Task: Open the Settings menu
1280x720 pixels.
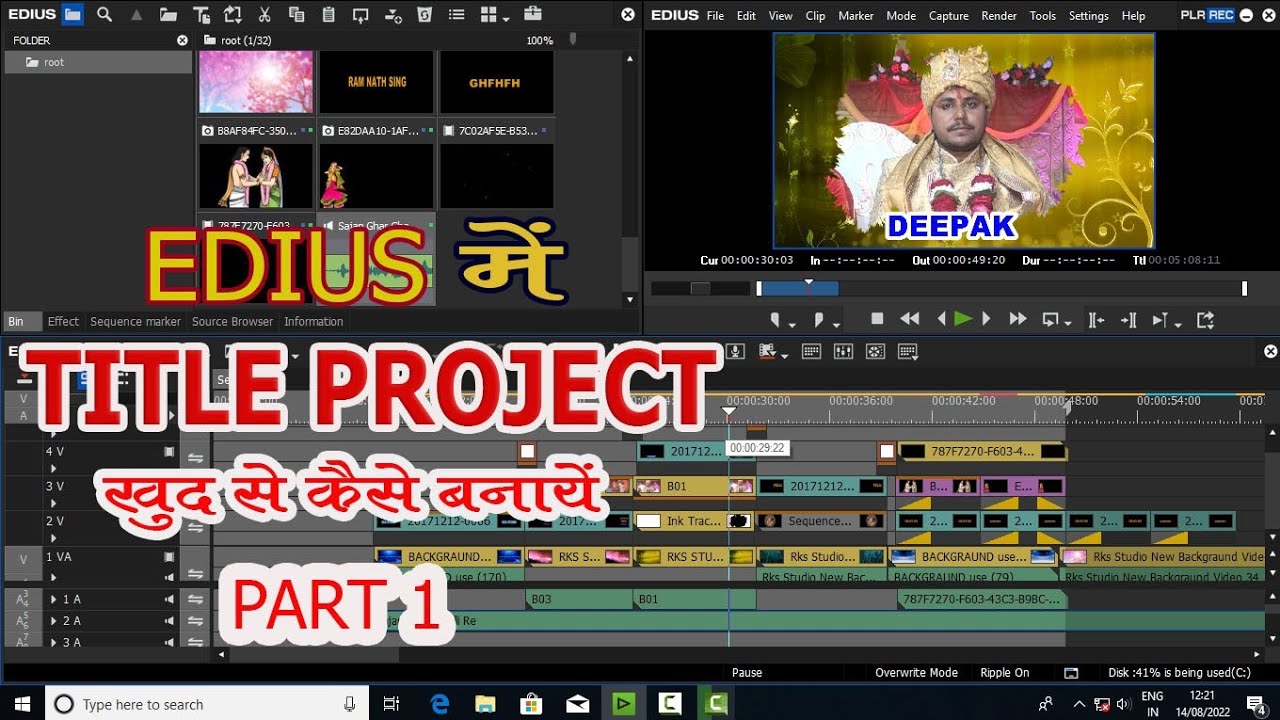Action: (x=1088, y=16)
